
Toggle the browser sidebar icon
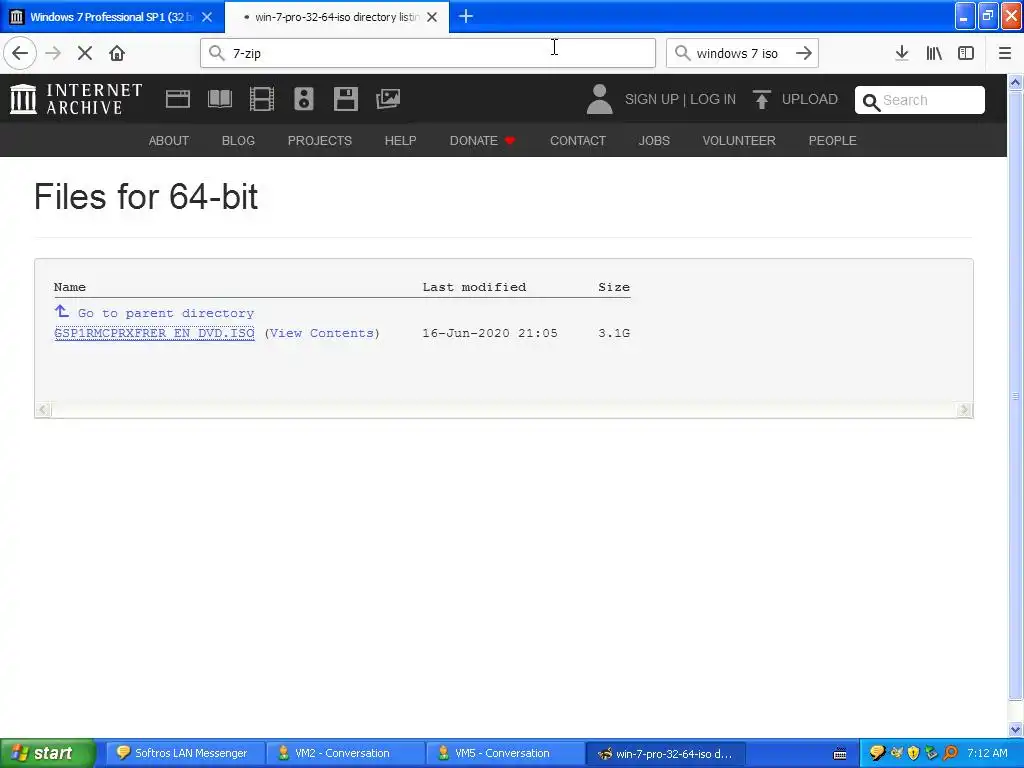(966, 53)
